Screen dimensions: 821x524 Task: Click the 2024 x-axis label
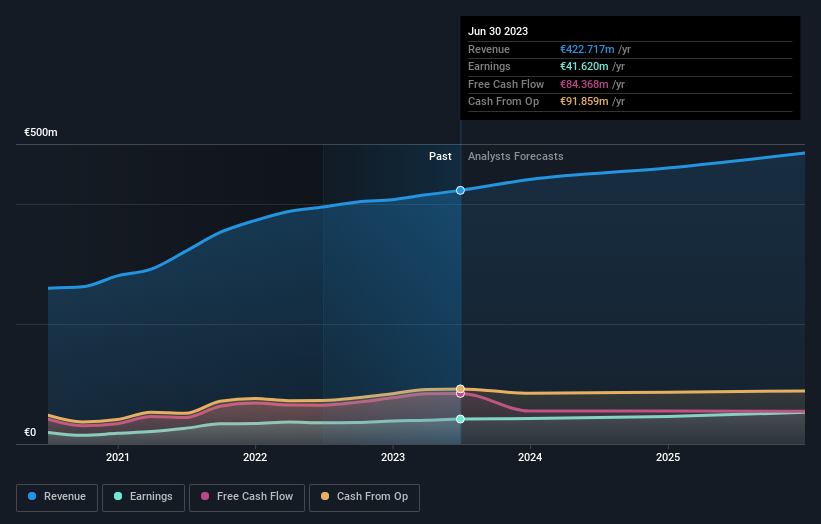(x=530, y=457)
